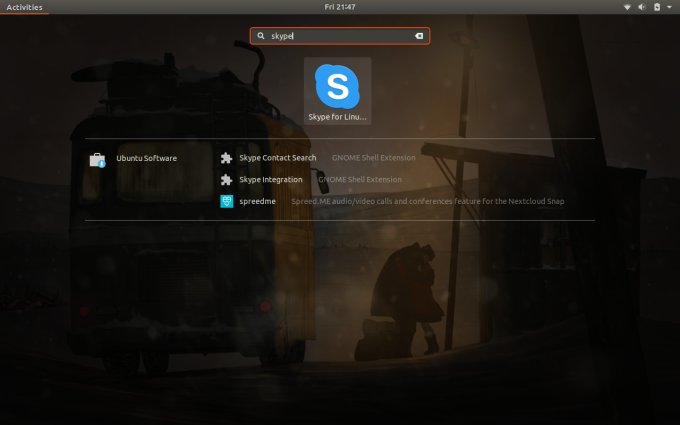680x425 pixels.
Task: Expand the system menu arrow
Action: [669, 7]
